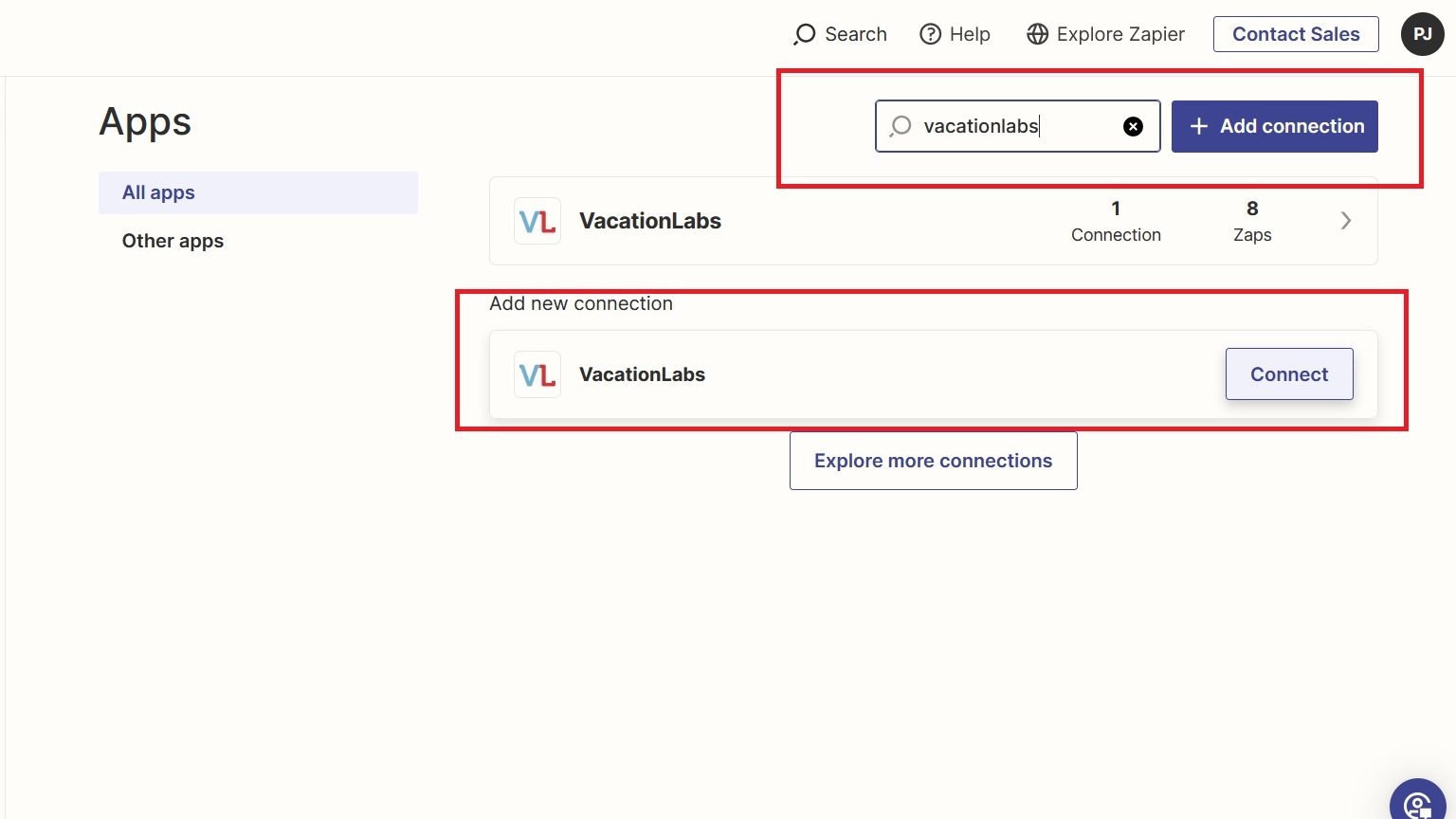Click the plus icon on Add connection
The width and height of the screenshot is (1456, 819).
pos(1199,126)
